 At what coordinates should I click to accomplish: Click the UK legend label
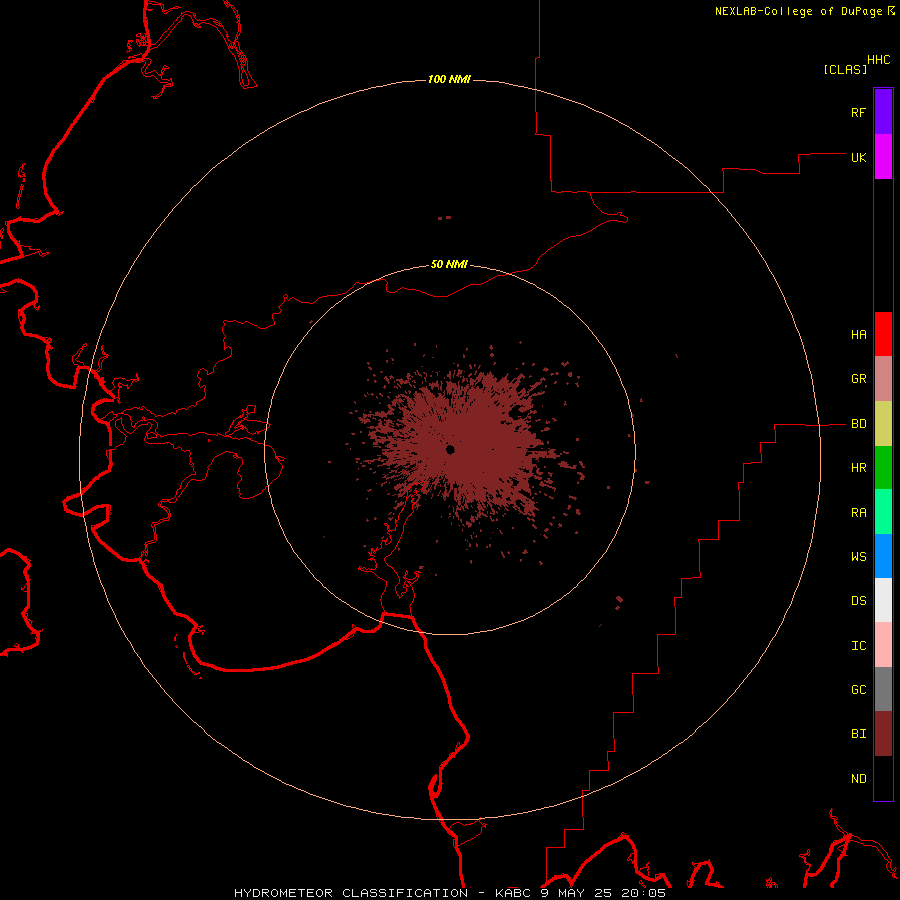858,157
